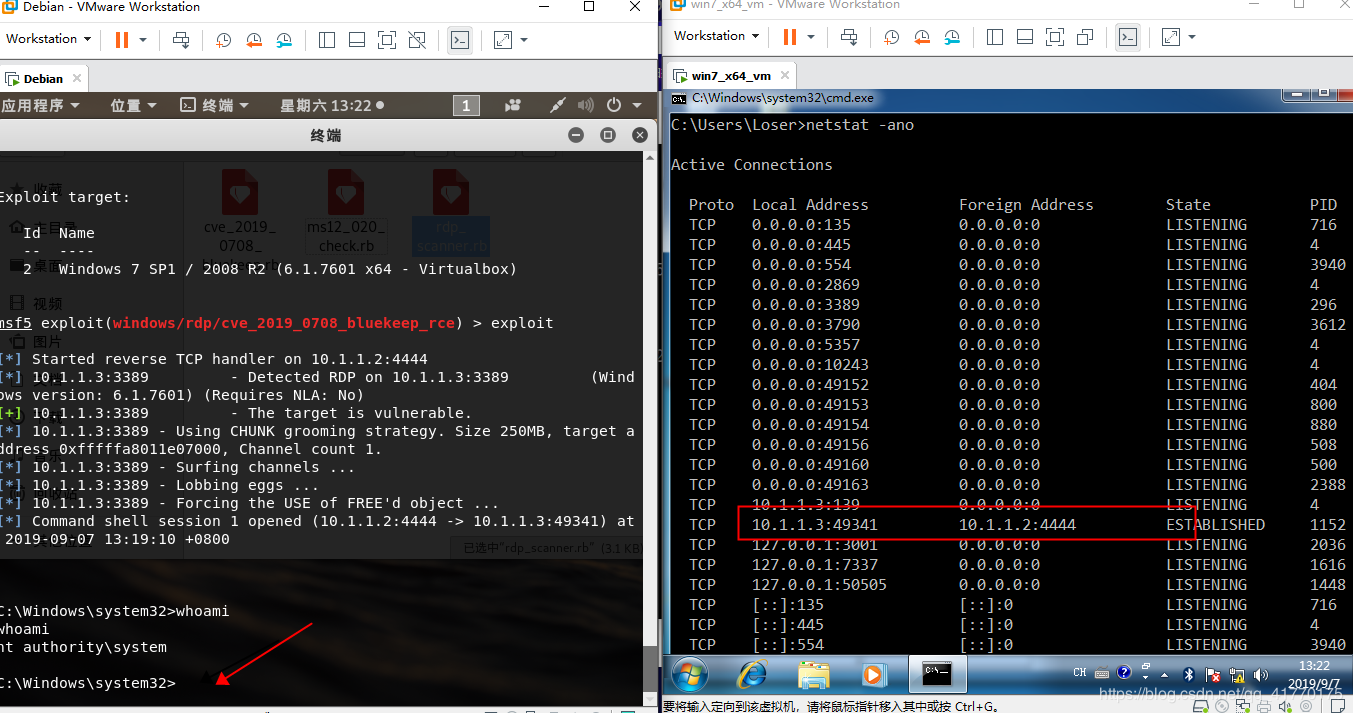Click the camera recorder icon in GNOME bar
The width and height of the screenshot is (1353, 713).
(x=513, y=105)
